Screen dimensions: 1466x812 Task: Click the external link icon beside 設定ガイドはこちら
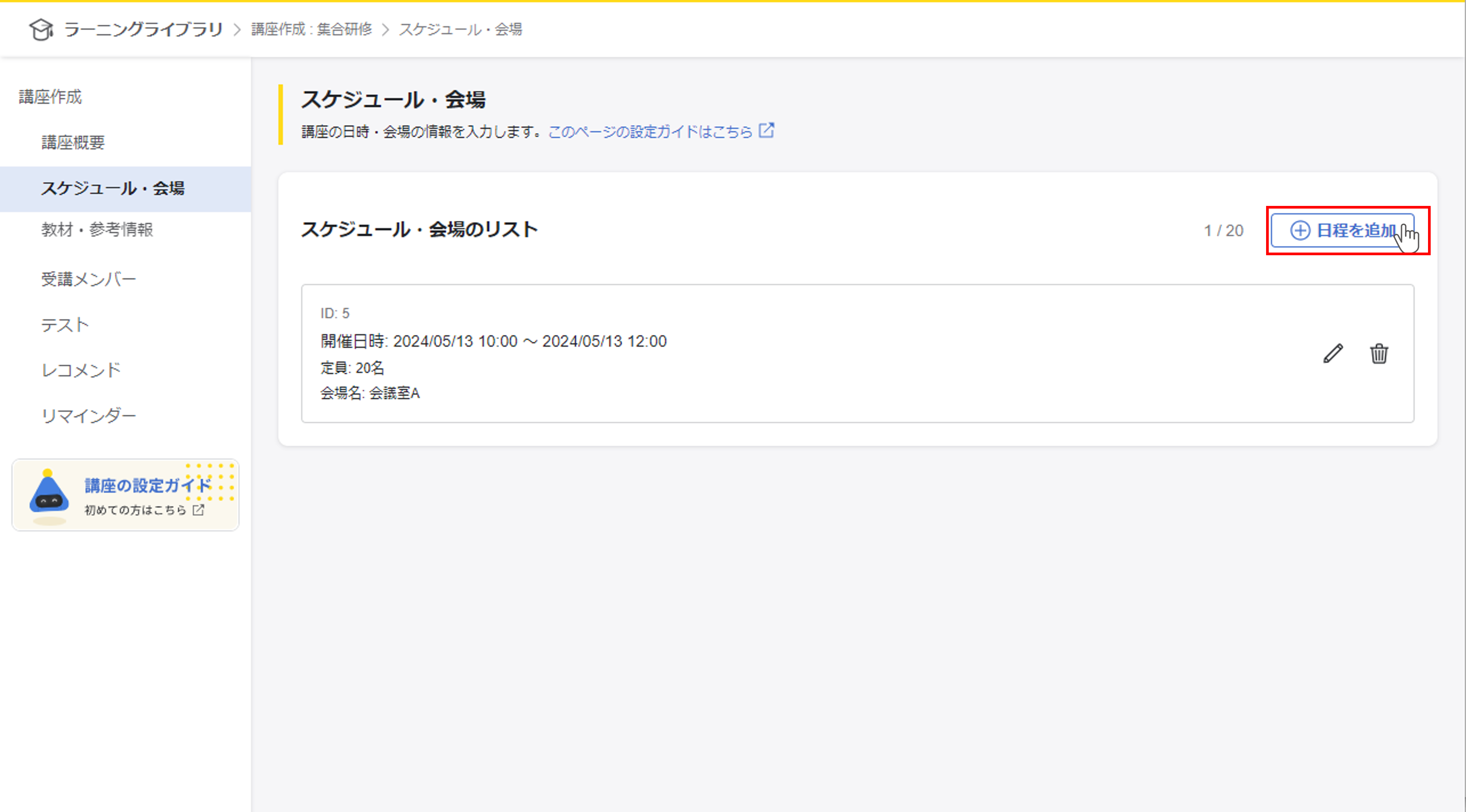pyautogui.click(x=767, y=131)
